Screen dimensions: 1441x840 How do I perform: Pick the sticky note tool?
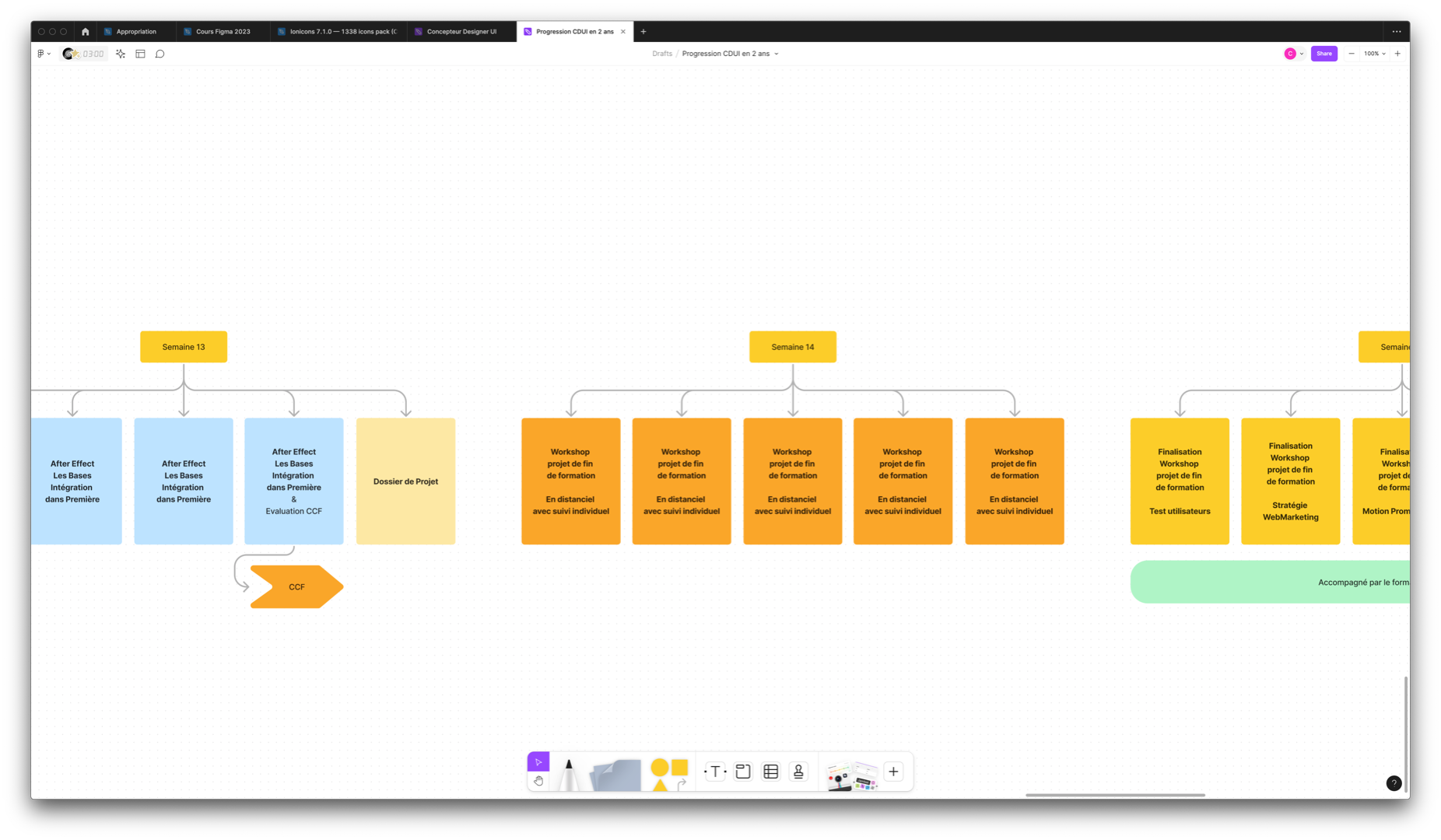pos(615,775)
